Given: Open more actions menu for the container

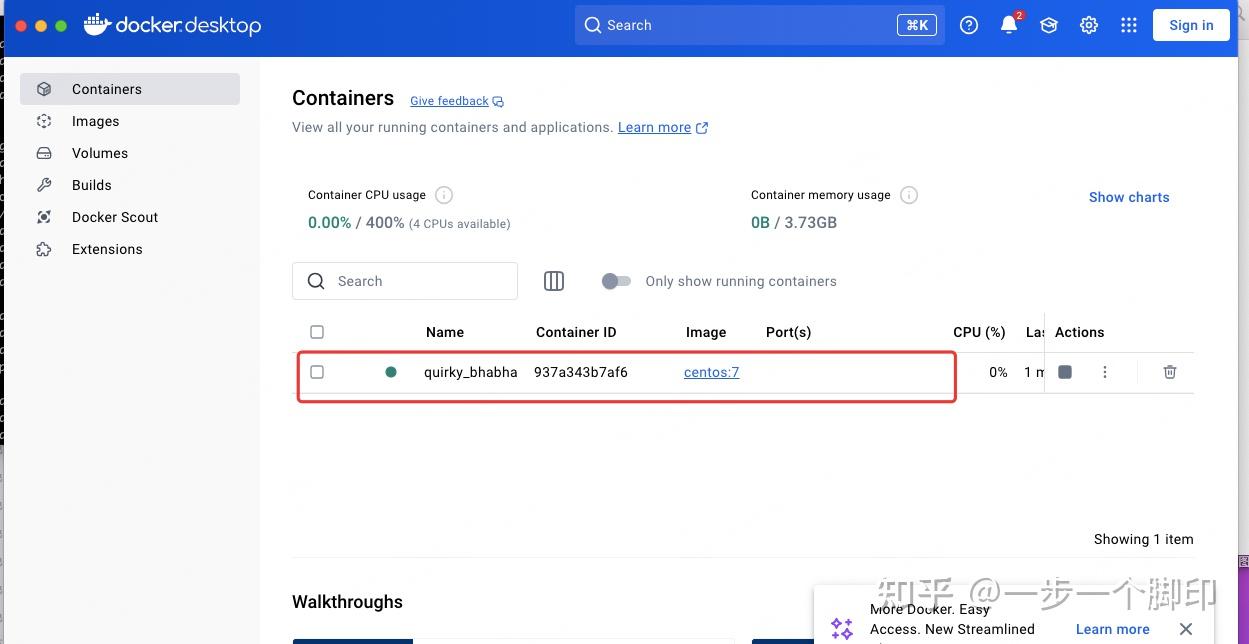Looking at the screenshot, I should (1104, 371).
